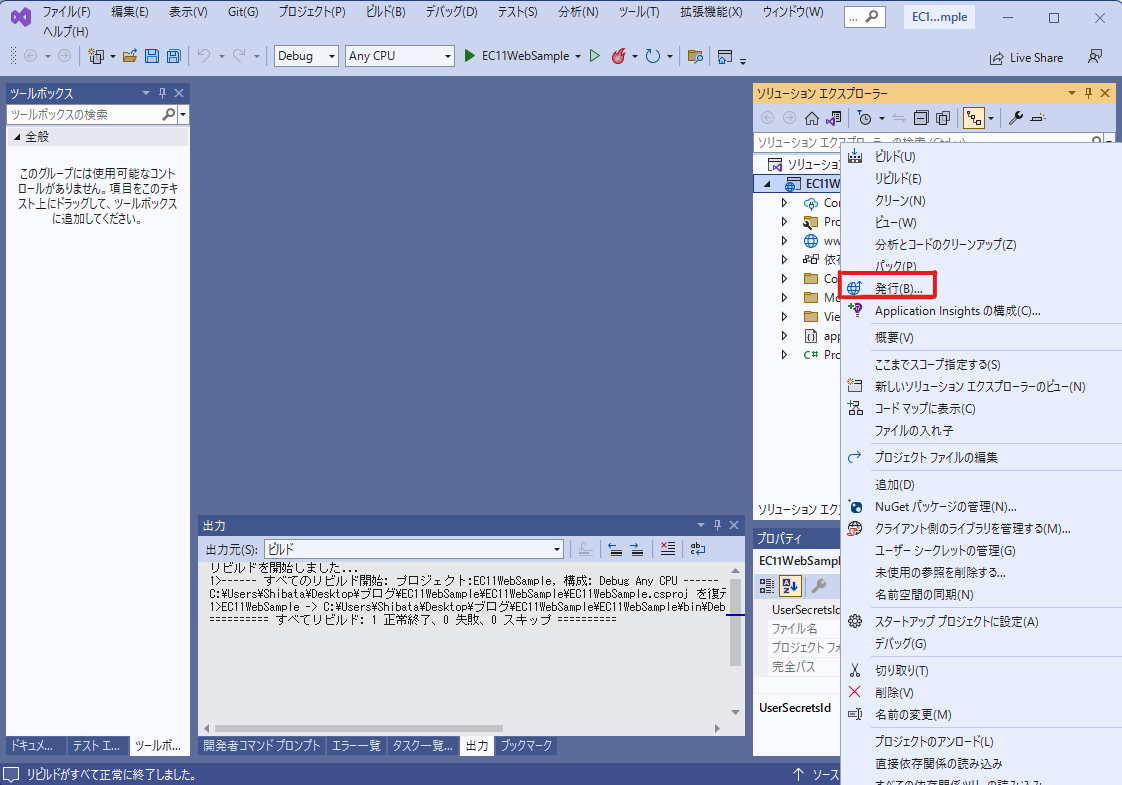This screenshot has height=785, width=1122.
Task: Switch to the エラー一覧 tab
Action: tap(356, 746)
